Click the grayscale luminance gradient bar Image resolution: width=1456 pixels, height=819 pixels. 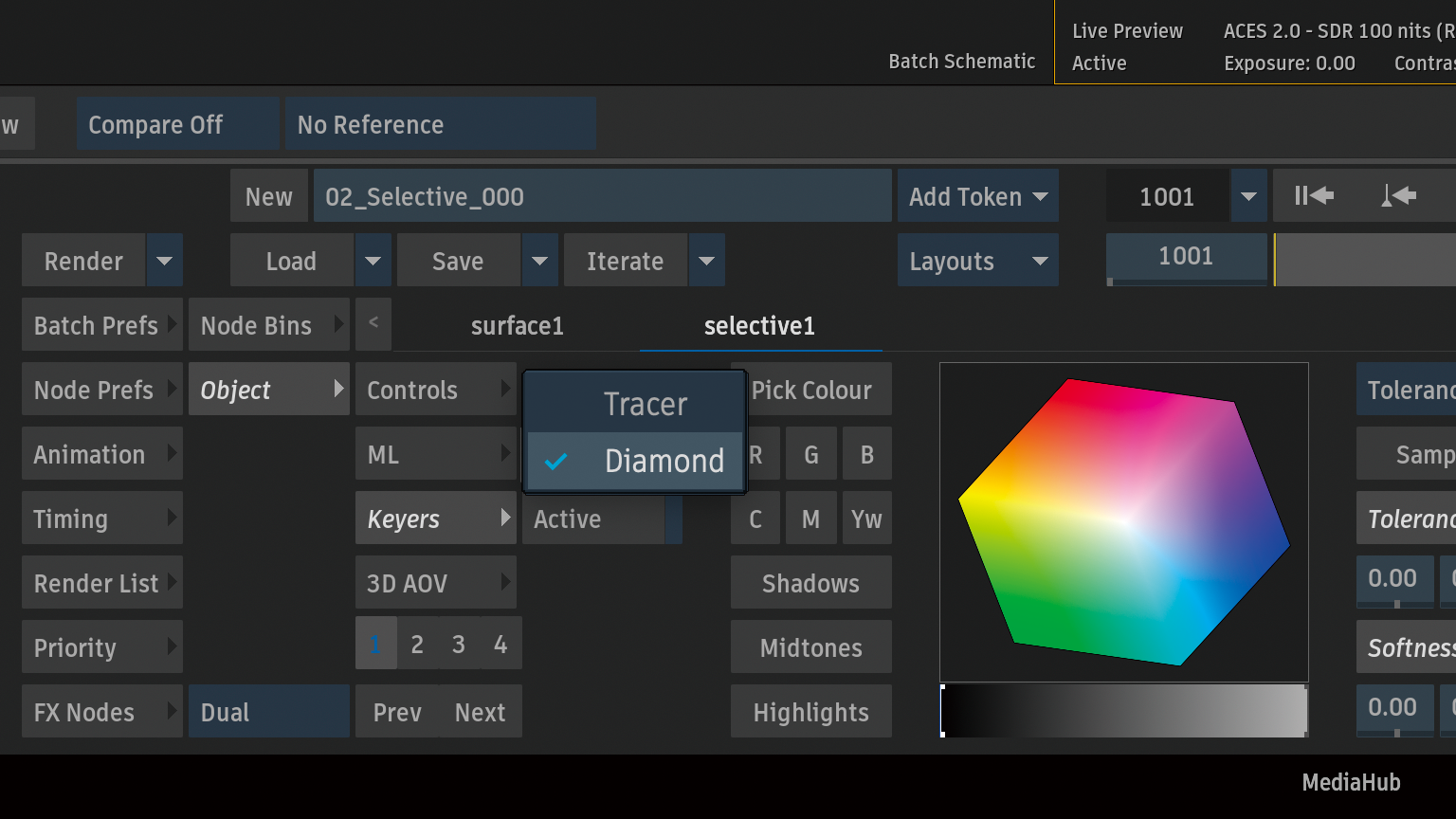(1124, 711)
